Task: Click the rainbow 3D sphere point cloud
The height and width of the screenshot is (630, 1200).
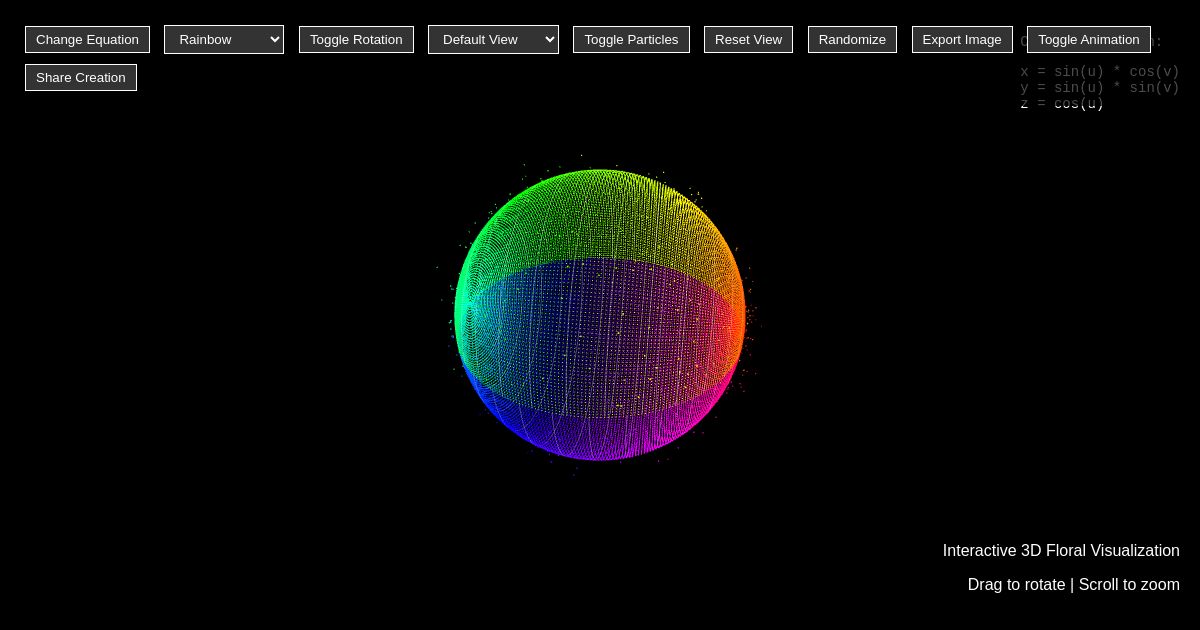Action: (x=600, y=315)
